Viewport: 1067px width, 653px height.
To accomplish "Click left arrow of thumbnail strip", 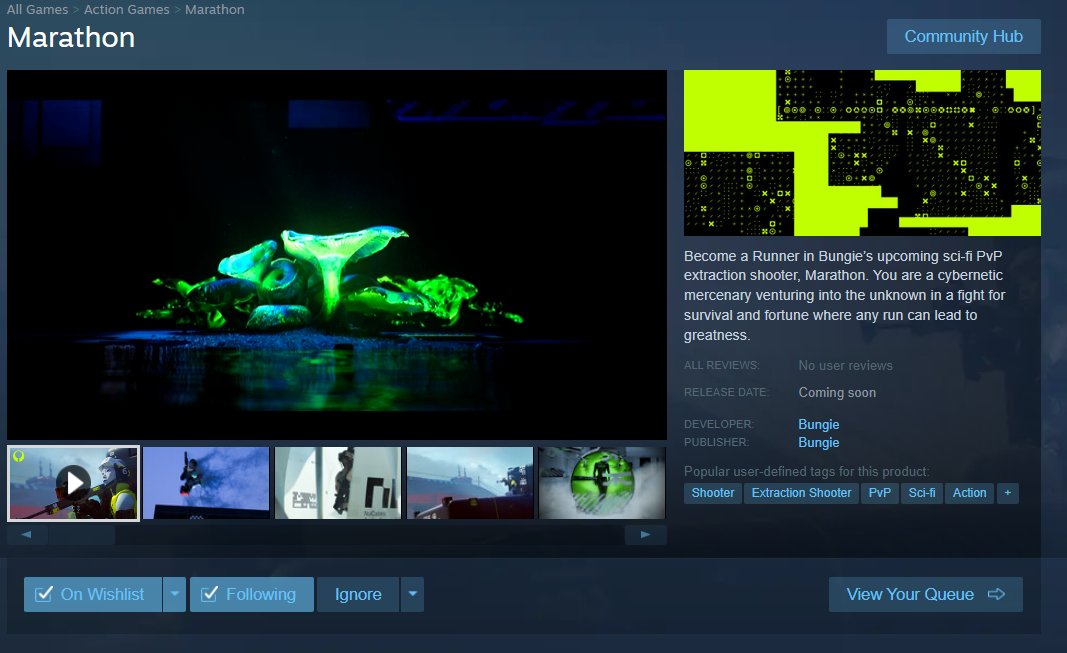I will (x=27, y=535).
